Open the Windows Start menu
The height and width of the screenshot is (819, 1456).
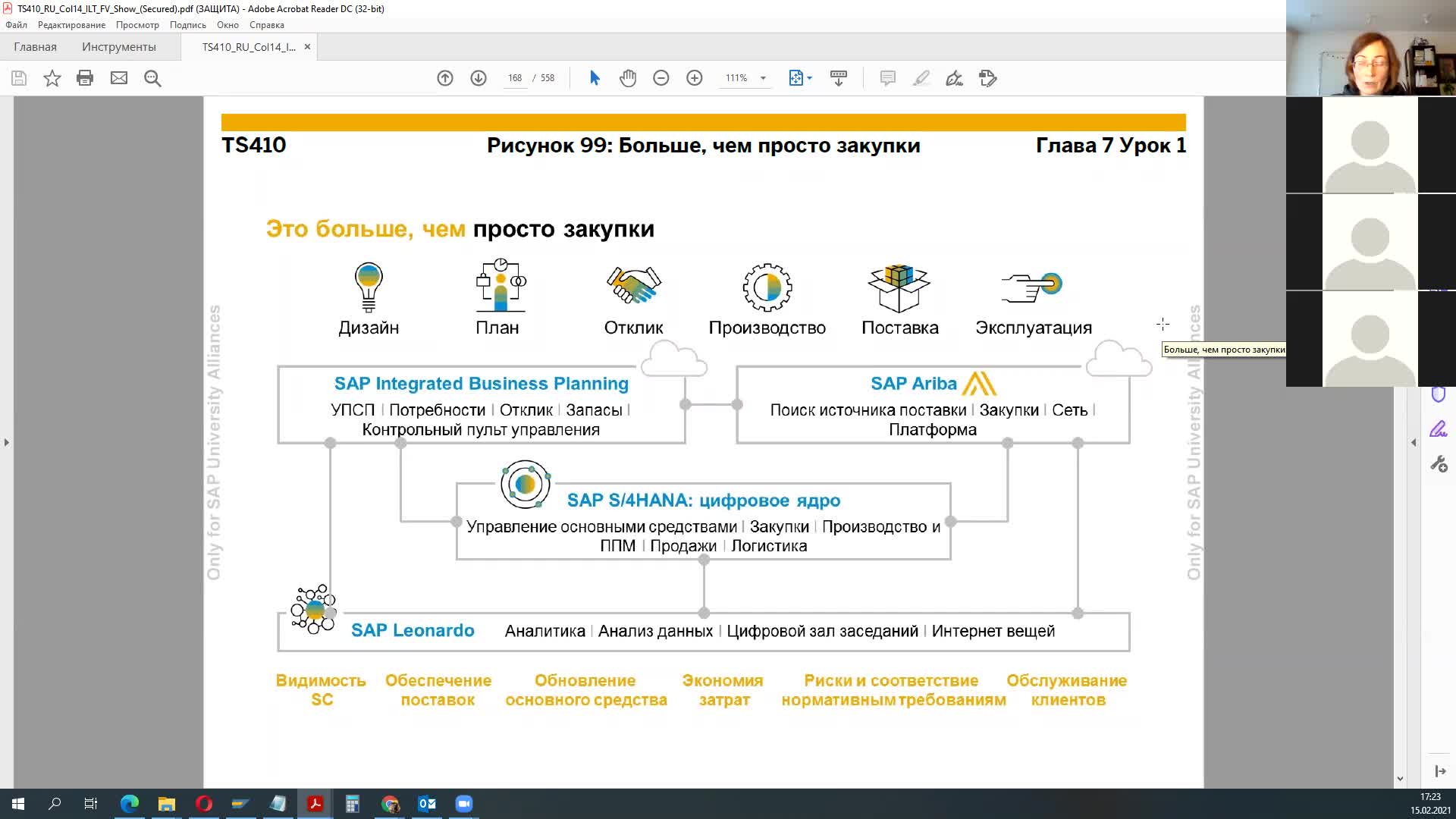point(18,804)
